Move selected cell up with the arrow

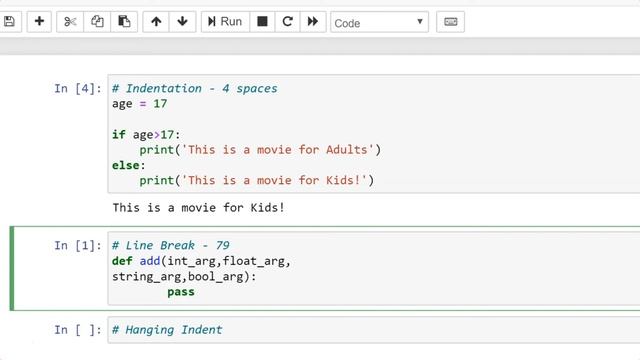pyautogui.click(x=156, y=22)
